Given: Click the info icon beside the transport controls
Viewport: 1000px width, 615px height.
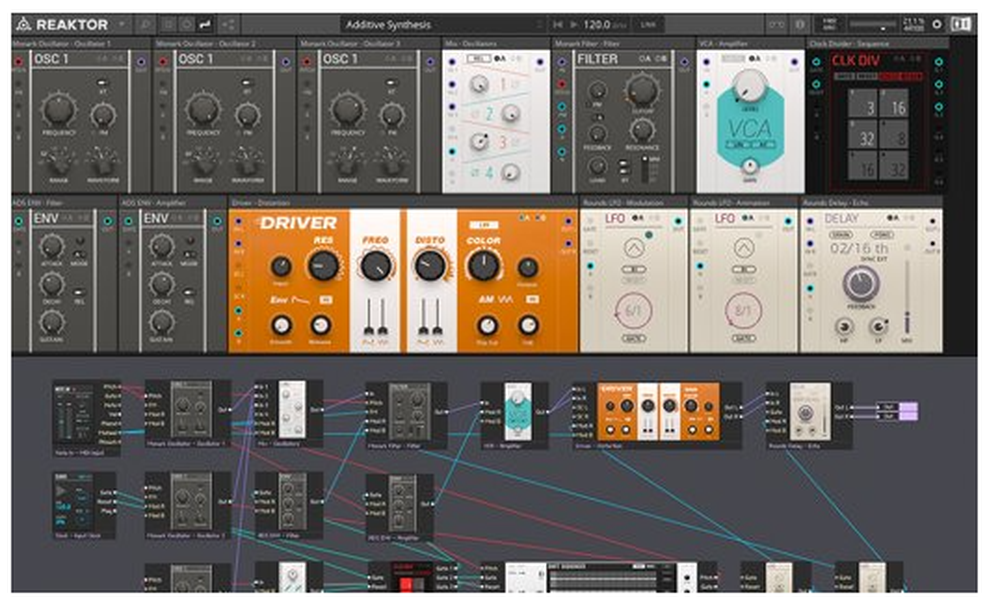Looking at the screenshot, I should (800, 23).
